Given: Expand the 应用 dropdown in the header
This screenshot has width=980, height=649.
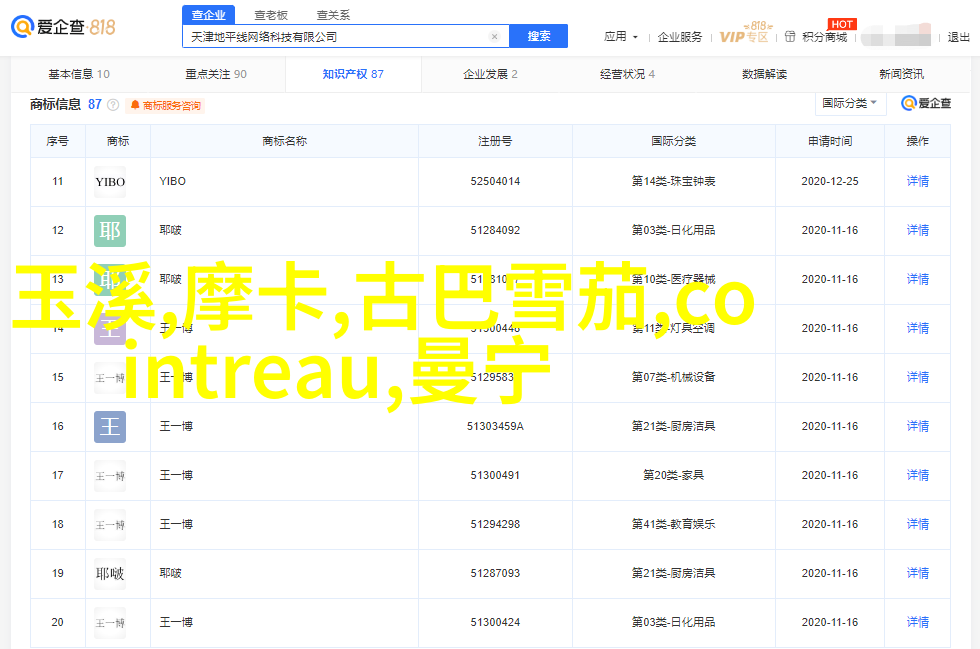Looking at the screenshot, I should pos(621,37).
